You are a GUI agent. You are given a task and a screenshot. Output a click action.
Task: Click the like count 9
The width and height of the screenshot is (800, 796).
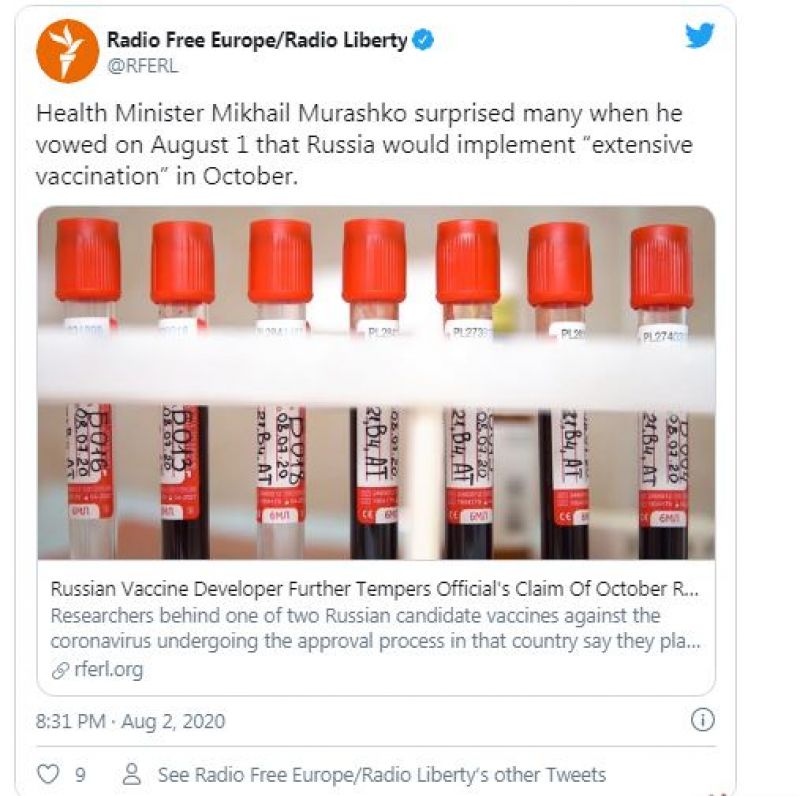[x=80, y=775]
